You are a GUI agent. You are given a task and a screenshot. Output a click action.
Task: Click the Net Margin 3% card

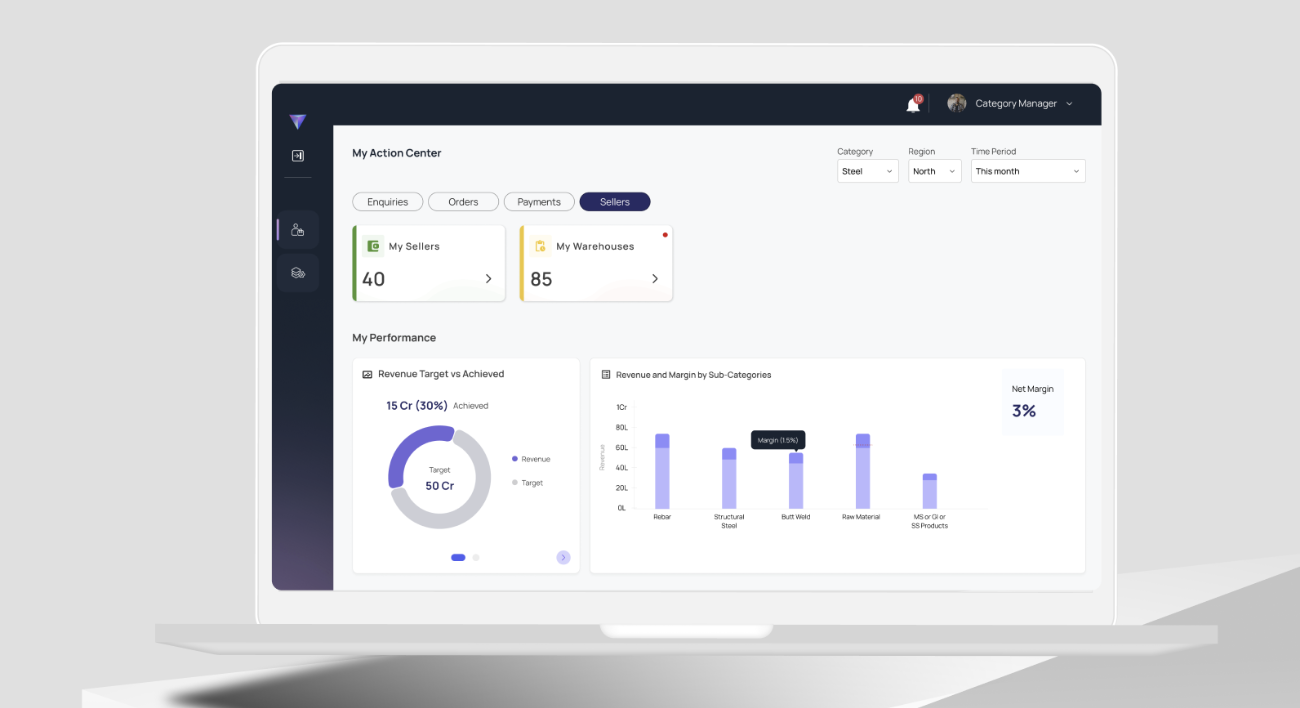(1032, 401)
